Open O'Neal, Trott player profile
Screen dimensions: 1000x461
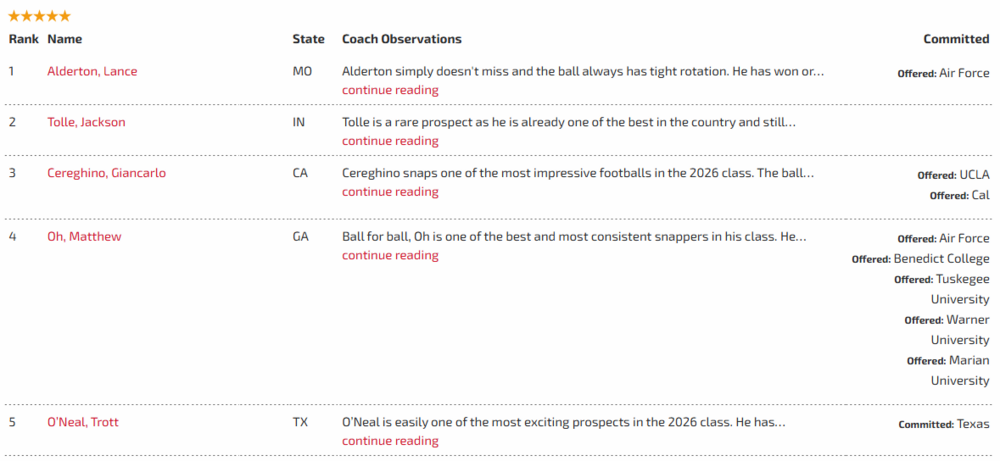coord(83,422)
